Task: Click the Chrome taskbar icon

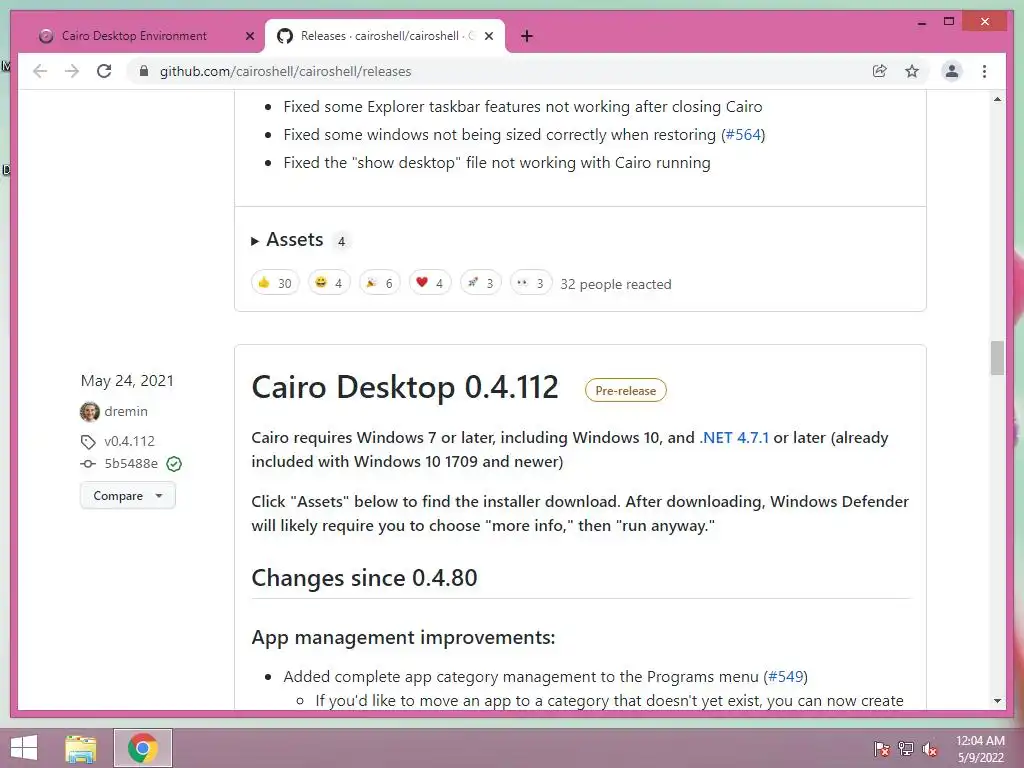Action: (143, 748)
